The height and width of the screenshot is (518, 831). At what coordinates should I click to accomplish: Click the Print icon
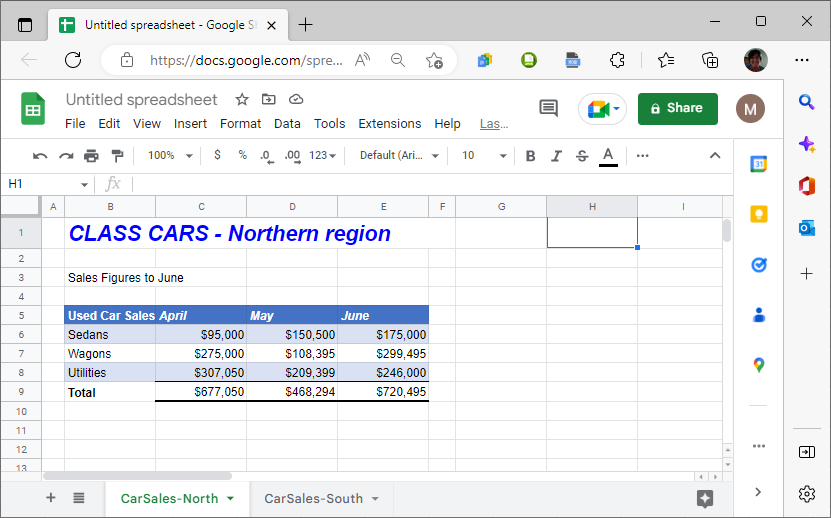tap(92, 156)
